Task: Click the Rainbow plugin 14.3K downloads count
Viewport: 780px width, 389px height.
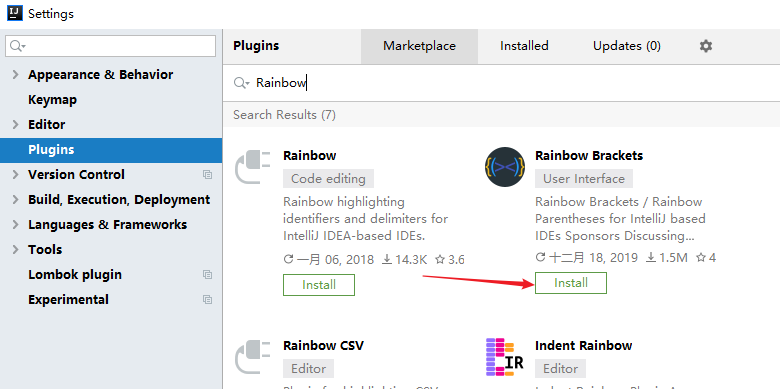Action: pyautogui.click(x=404, y=260)
